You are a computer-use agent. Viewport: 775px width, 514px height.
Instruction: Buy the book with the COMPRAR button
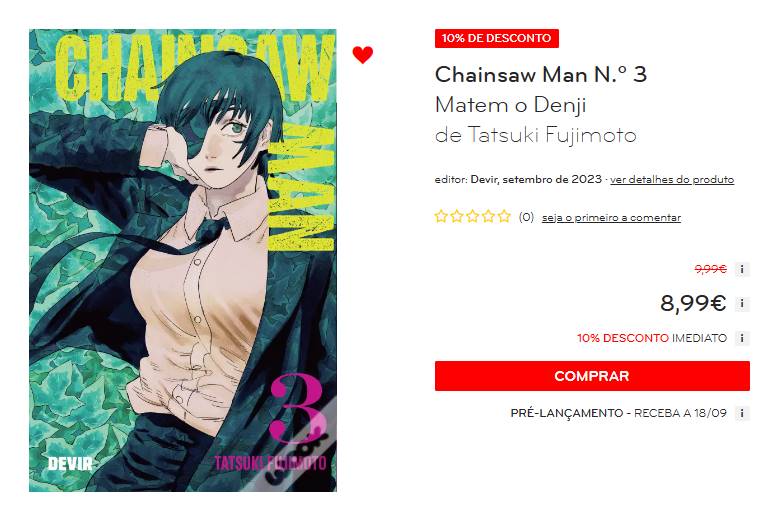tap(592, 376)
